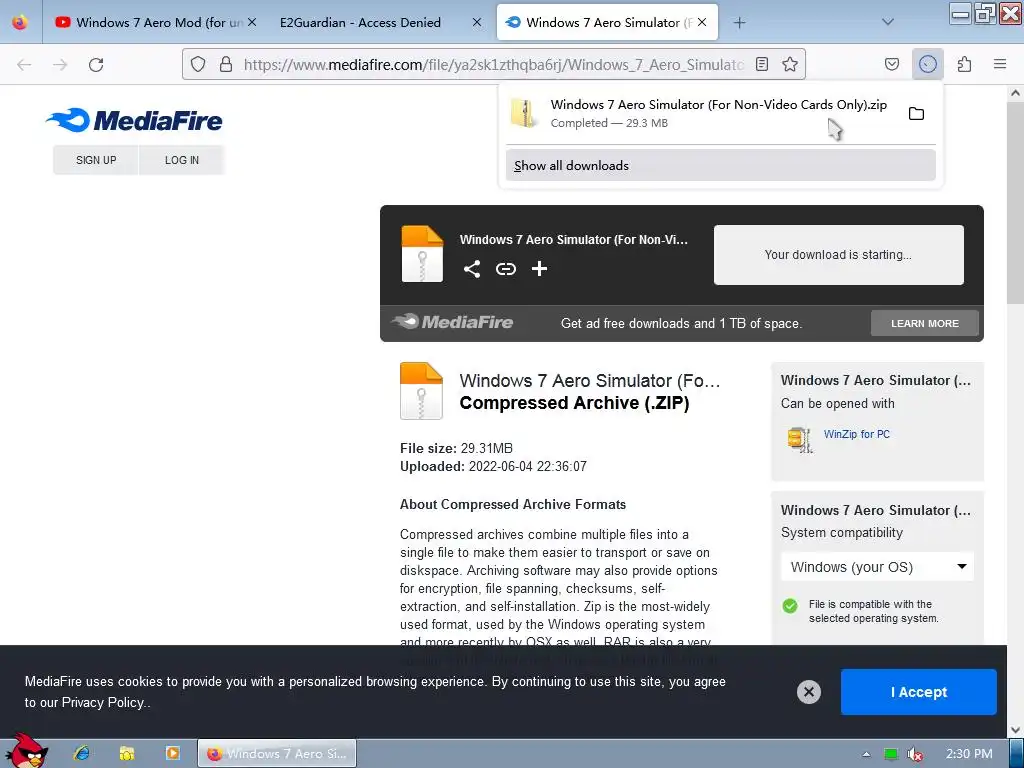The height and width of the screenshot is (768, 1024).
Task: Click the orange zip file icon in dark banner
Action: tap(422, 253)
